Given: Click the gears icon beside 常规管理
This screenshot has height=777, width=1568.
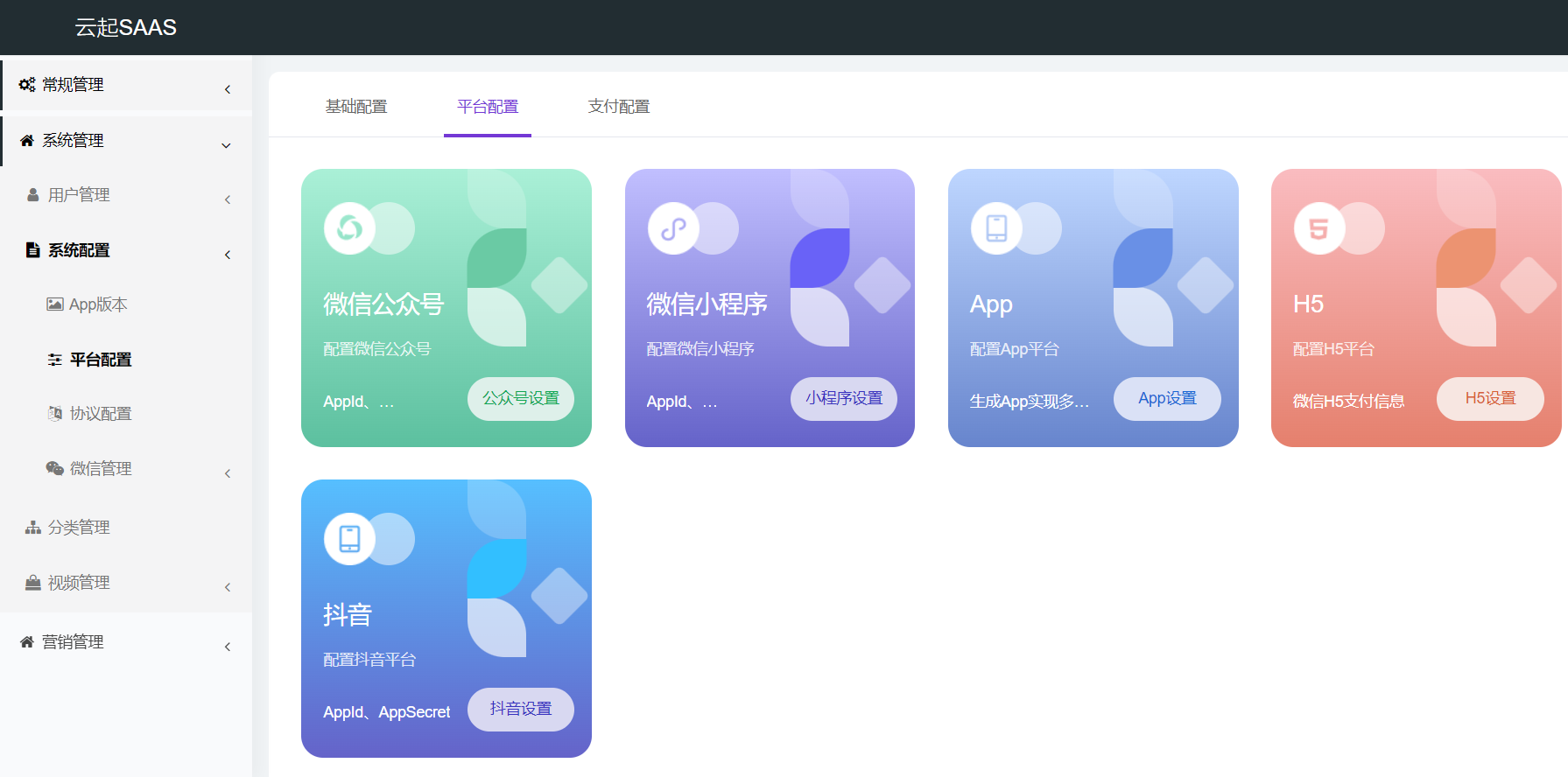Looking at the screenshot, I should coord(27,85).
